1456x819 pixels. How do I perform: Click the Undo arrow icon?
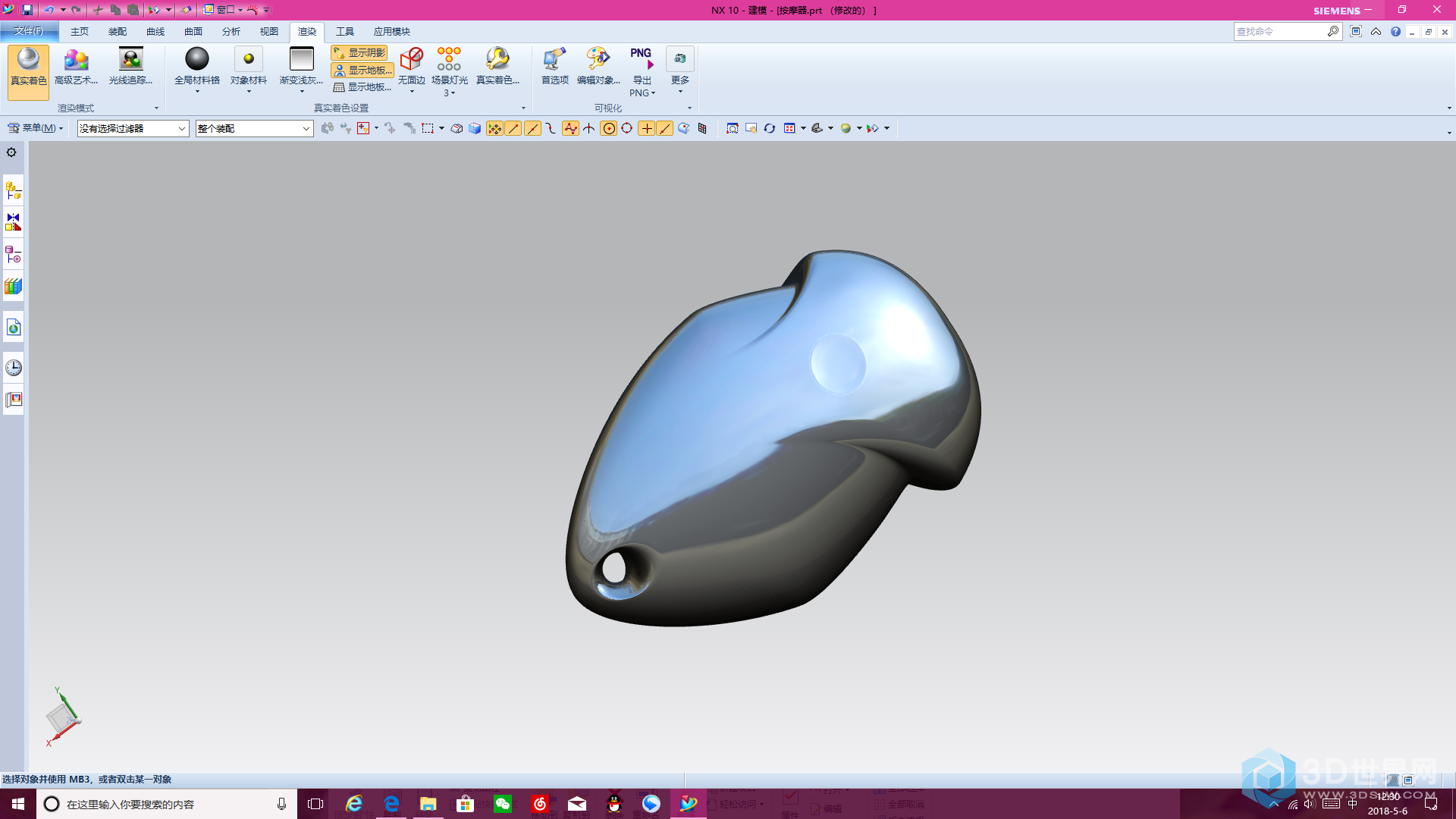[49, 10]
